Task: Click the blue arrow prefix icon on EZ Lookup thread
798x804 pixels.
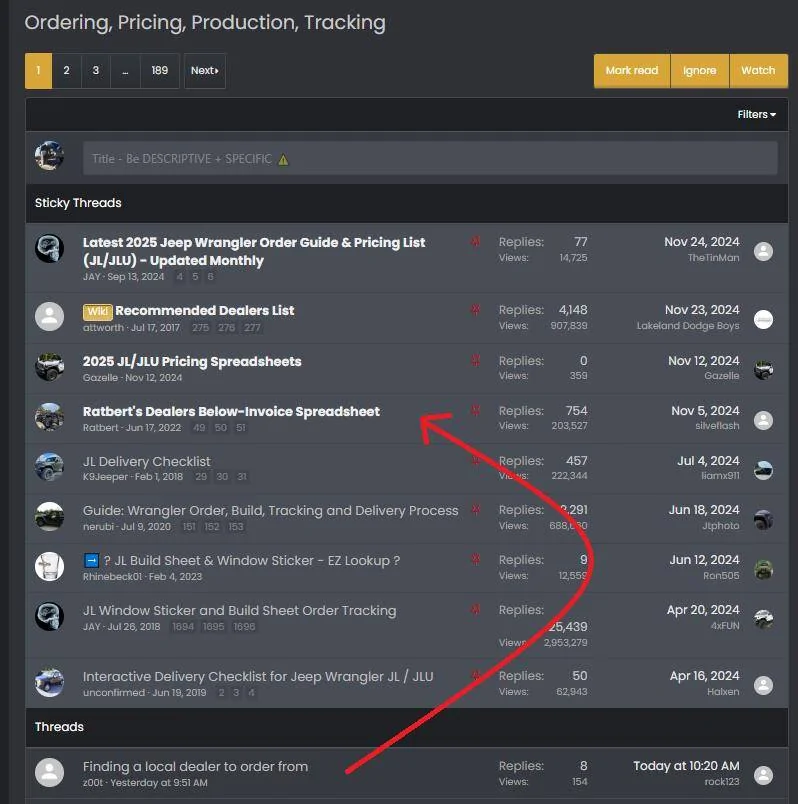Action: pyautogui.click(x=91, y=560)
